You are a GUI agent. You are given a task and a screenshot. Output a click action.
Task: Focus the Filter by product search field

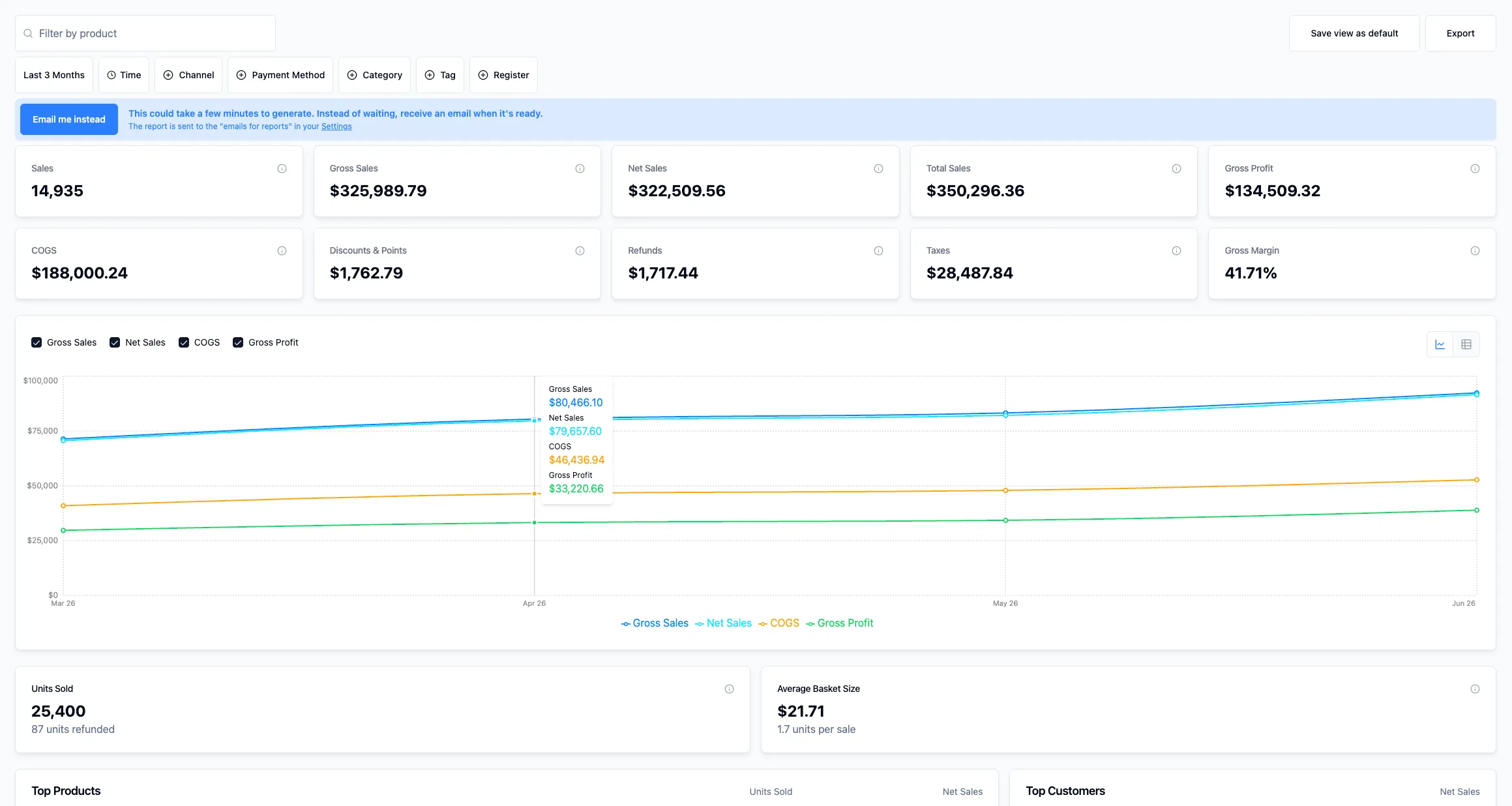point(145,33)
